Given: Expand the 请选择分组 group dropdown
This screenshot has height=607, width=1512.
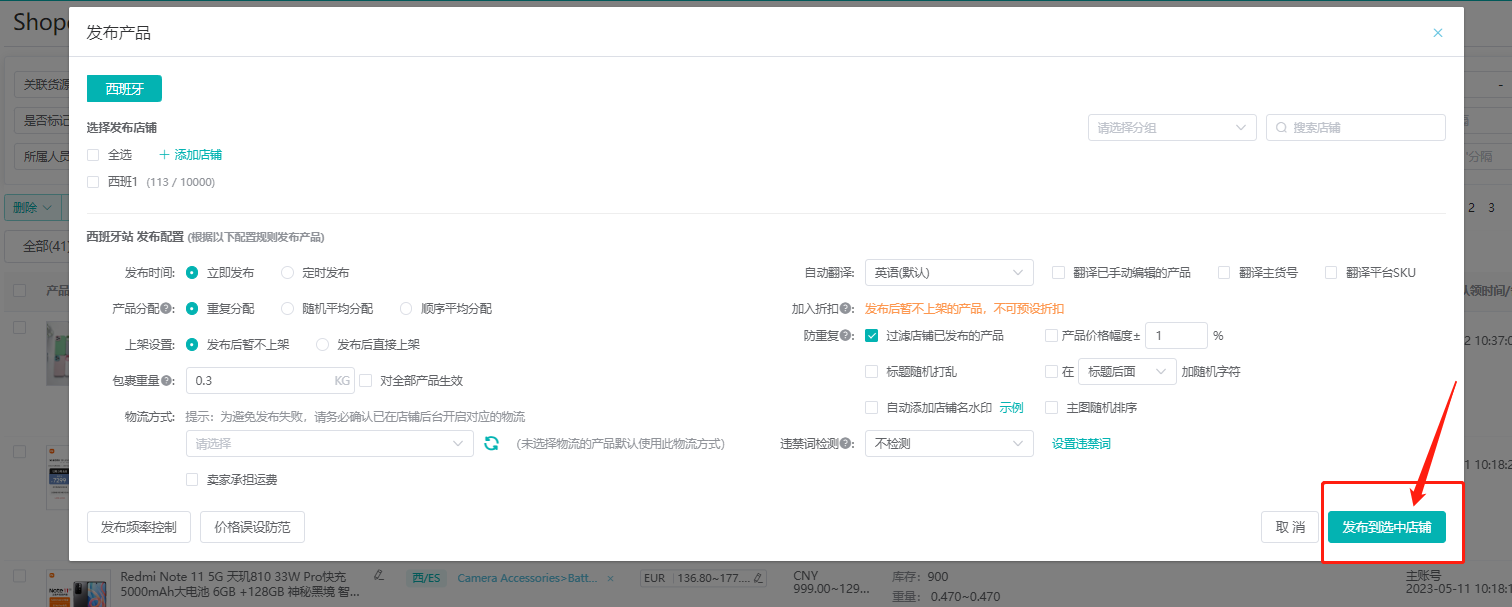Looking at the screenshot, I should point(1172,127).
